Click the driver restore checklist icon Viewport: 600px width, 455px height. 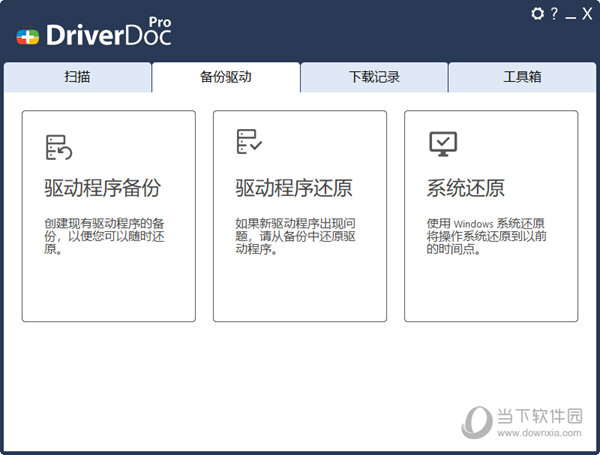(249, 142)
